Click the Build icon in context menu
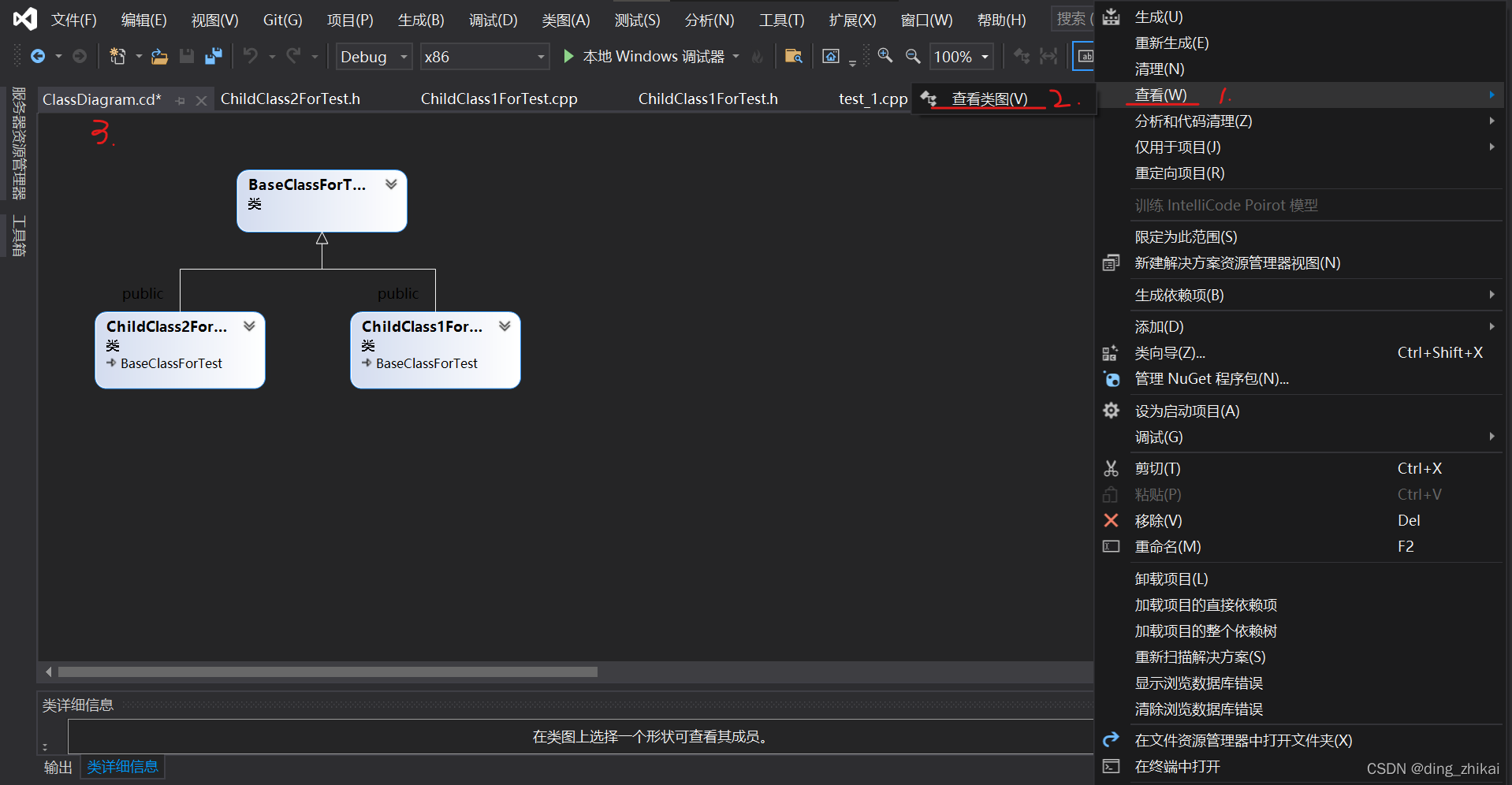 click(x=1111, y=17)
